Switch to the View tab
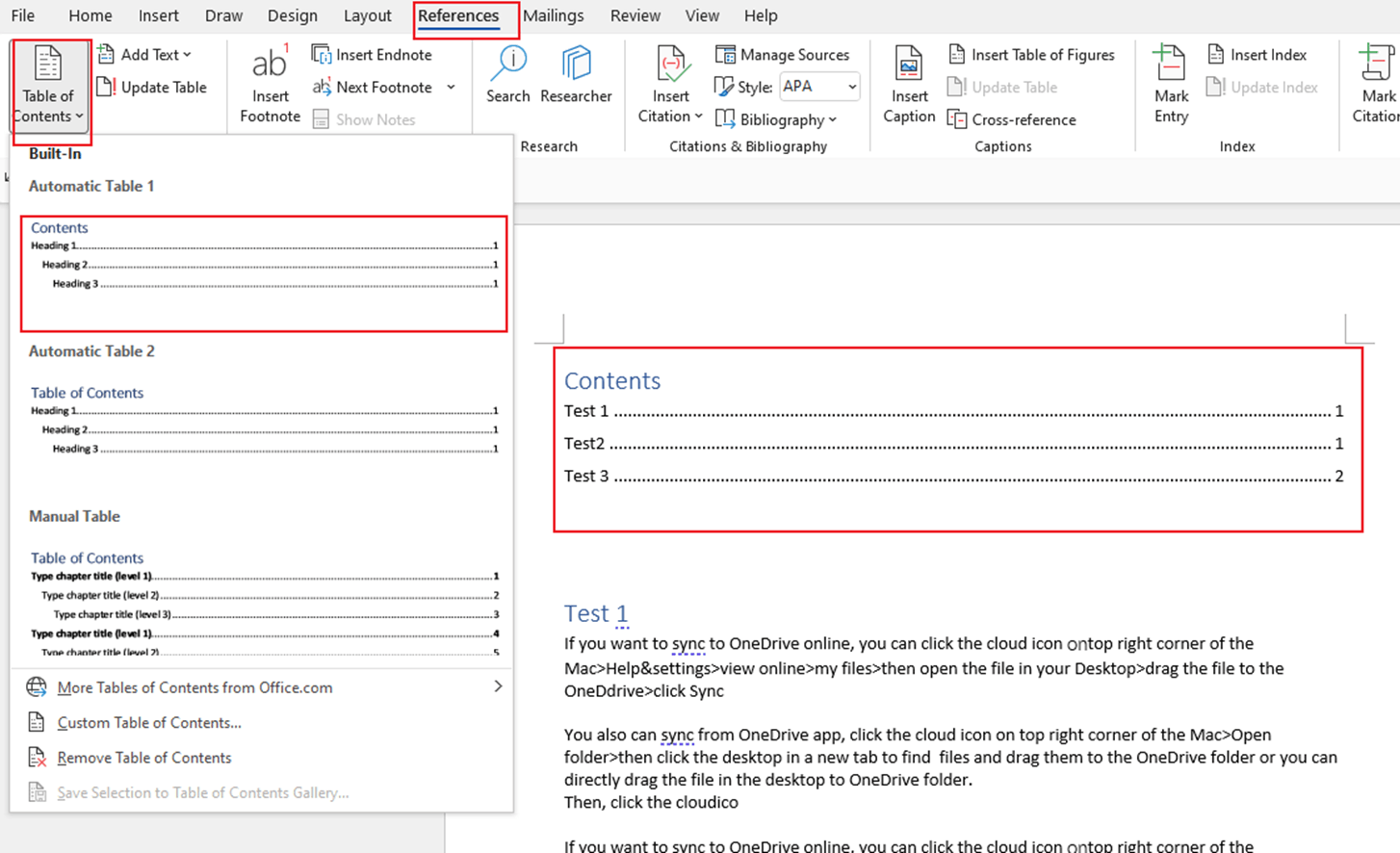Viewport: 1400px width, 853px height. (x=702, y=16)
